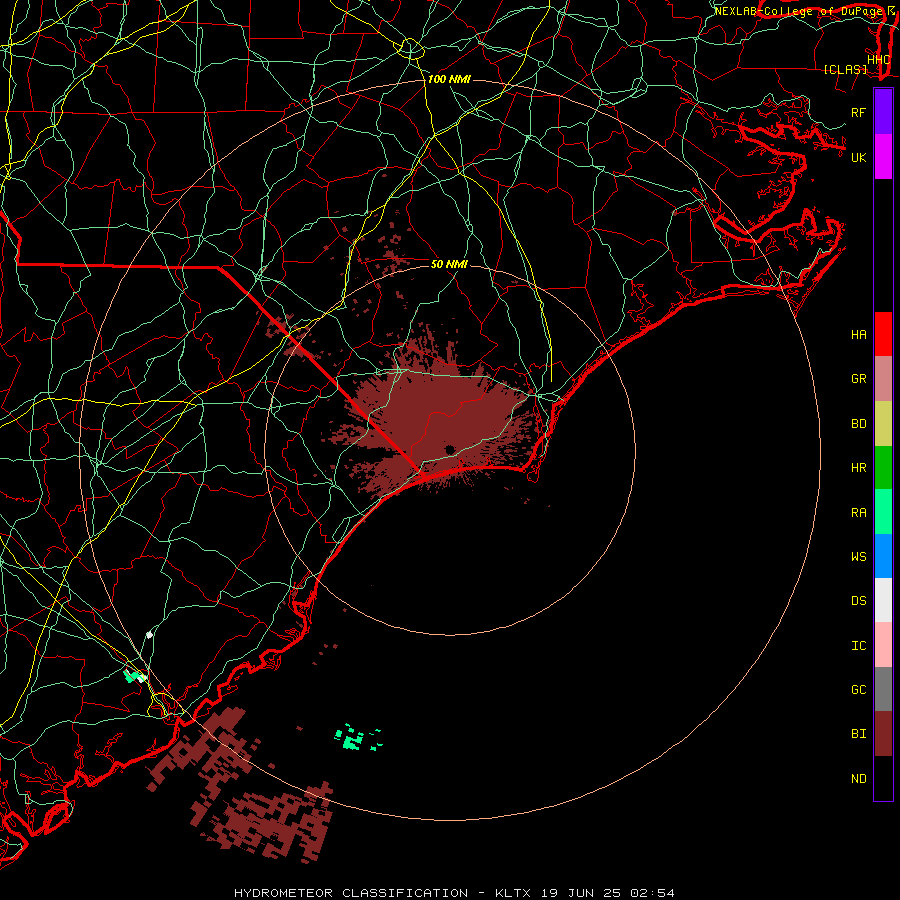Click the small green echo near southwest roads
The width and height of the screenshot is (900, 900).
135,676
